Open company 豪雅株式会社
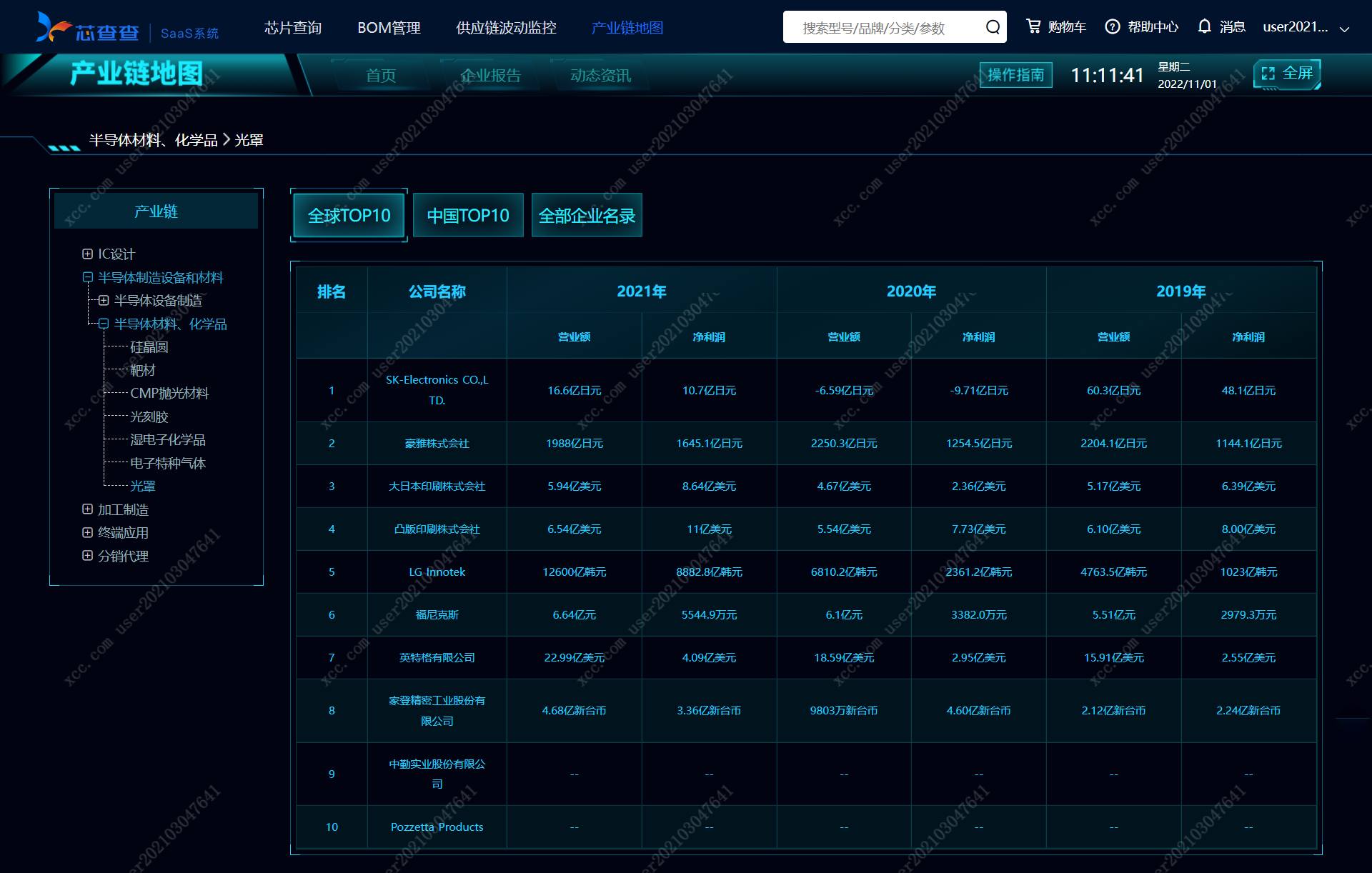This screenshot has width=1372, height=873. pyautogui.click(x=437, y=443)
